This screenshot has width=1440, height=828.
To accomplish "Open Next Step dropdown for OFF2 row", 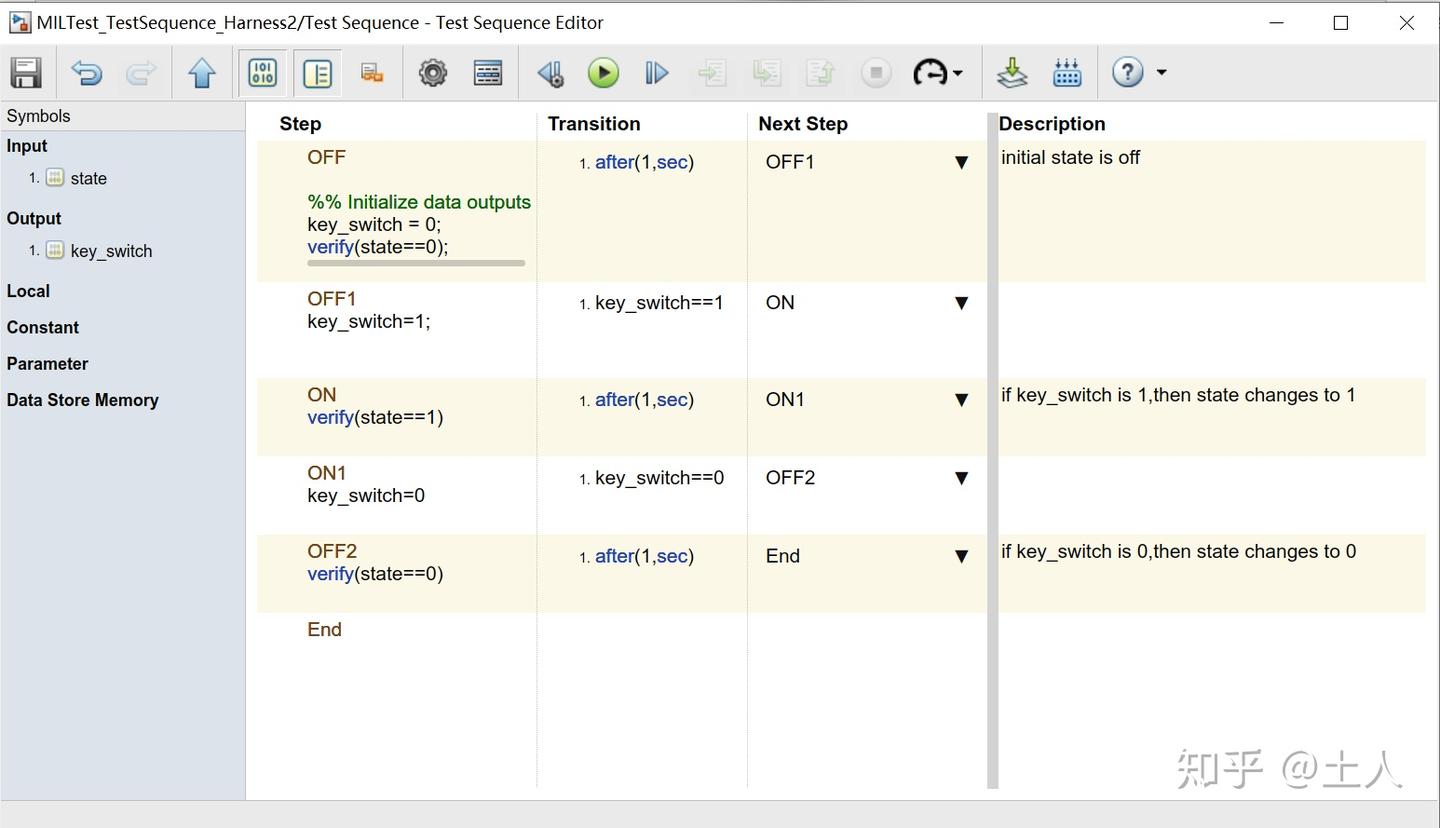I will pos(961,557).
